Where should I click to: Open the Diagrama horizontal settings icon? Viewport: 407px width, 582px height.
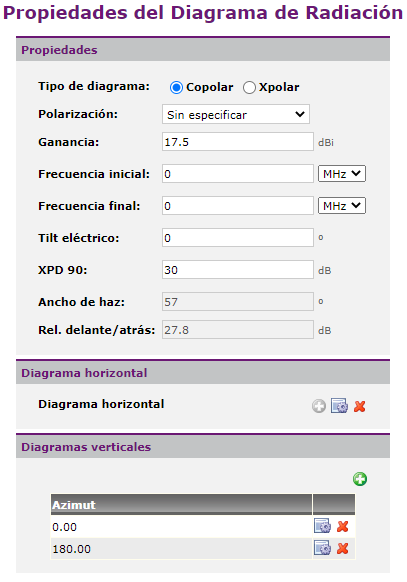[x=339, y=406]
